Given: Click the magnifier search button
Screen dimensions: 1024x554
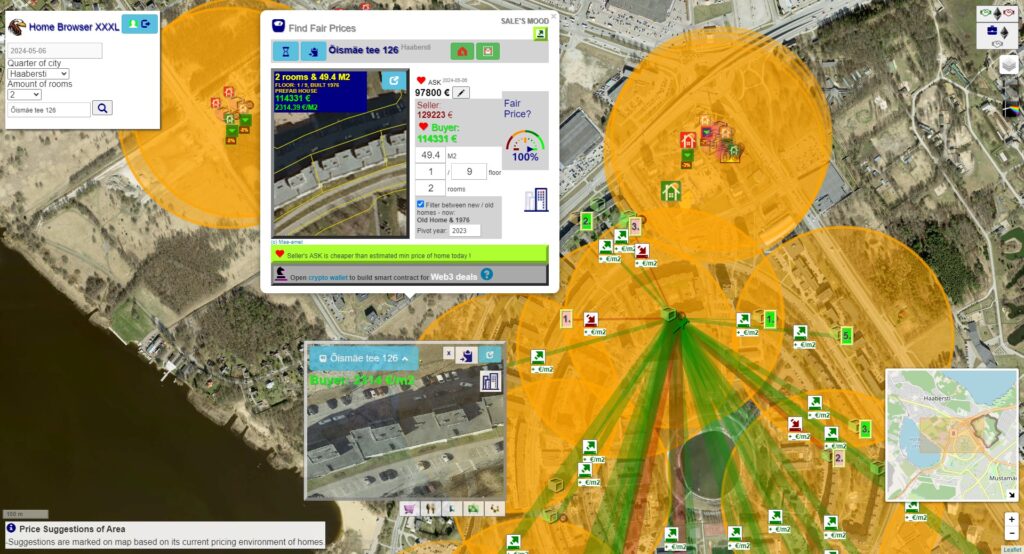Looking at the screenshot, I should click(103, 108).
